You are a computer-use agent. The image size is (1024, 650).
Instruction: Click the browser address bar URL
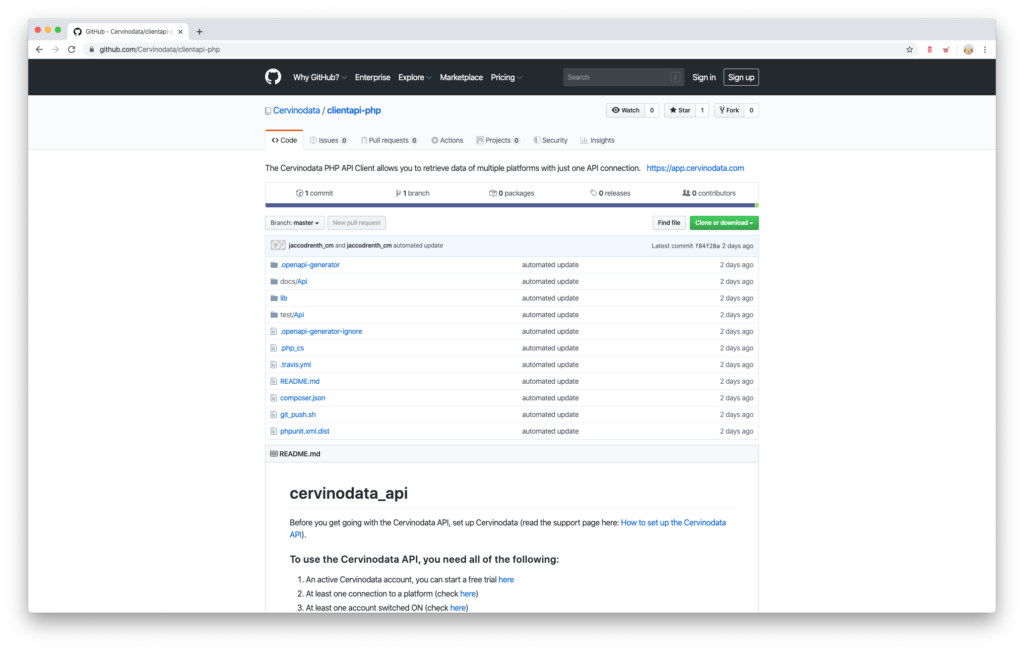(x=159, y=50)
